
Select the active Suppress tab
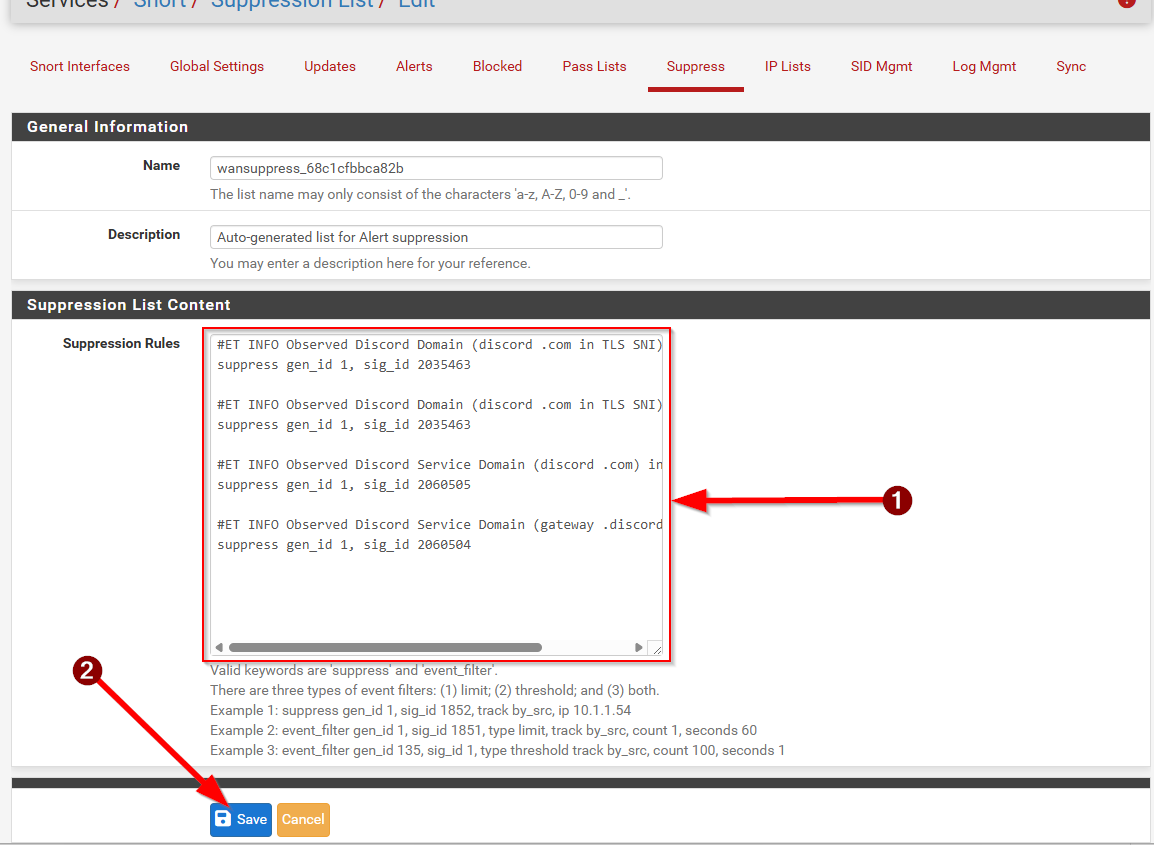(x=695, y=66)
